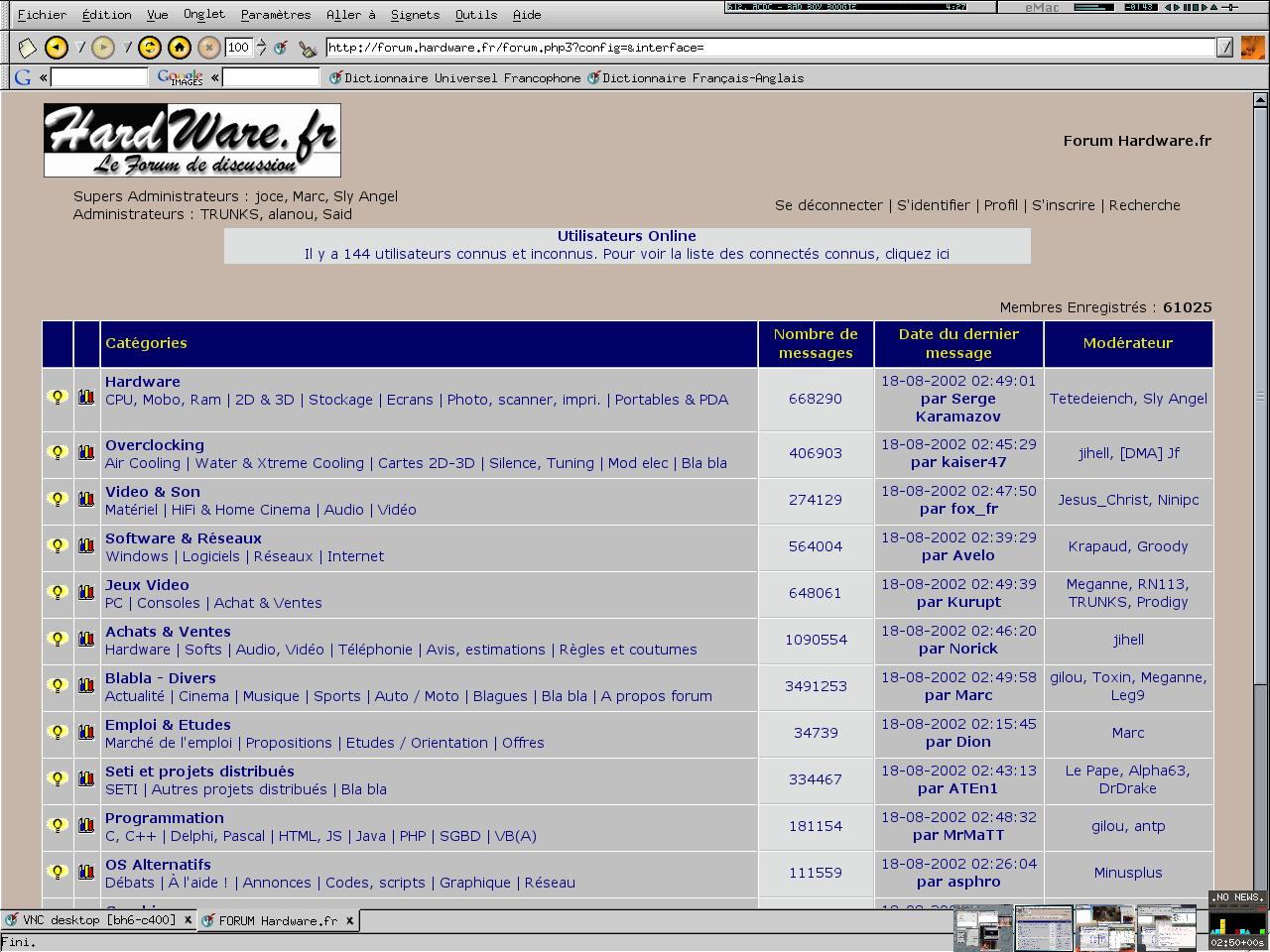
Task: Click the lightbulb icon in Jeux Video row
Action: [58, 592]
